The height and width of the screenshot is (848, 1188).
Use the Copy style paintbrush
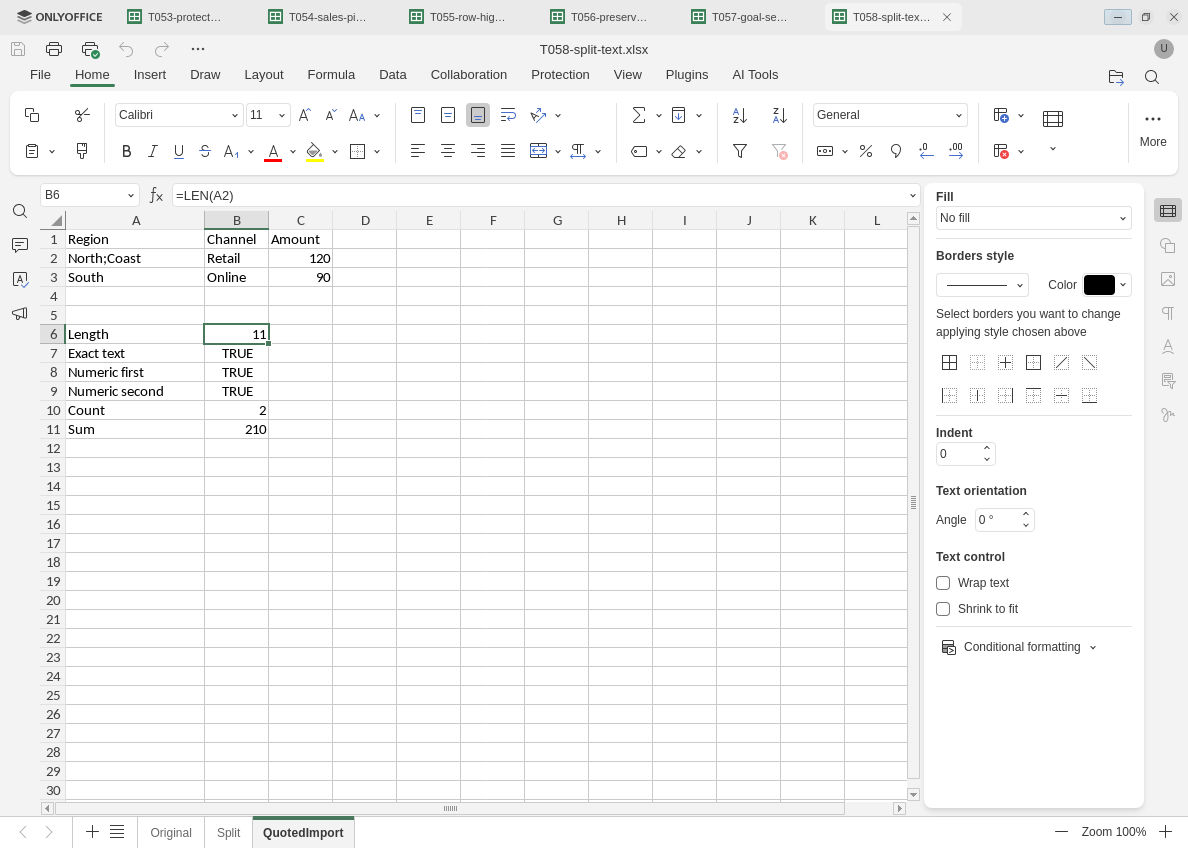(82, 152)
